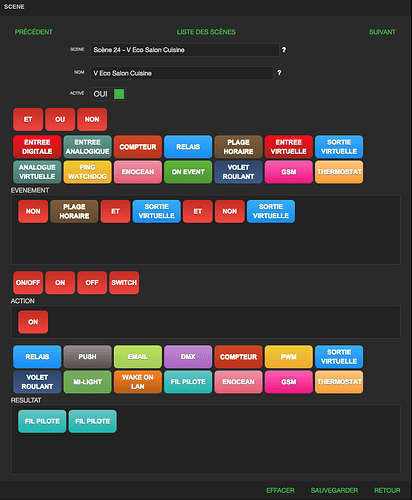This screenshot has width=412, height=500.
Task: Click PLAGE HORAIRE block inside Evenement area
Action: coord(74,211)
